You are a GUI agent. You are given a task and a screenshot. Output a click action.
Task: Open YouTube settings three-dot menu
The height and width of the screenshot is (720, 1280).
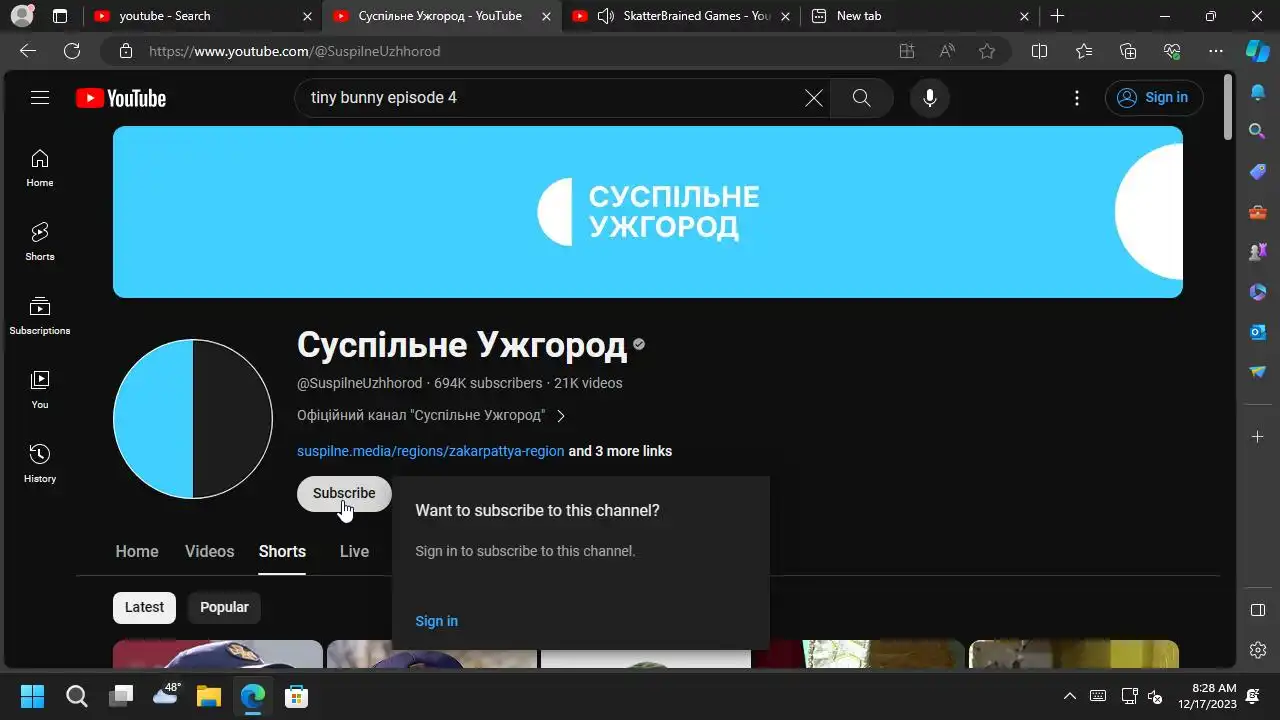1077,98
